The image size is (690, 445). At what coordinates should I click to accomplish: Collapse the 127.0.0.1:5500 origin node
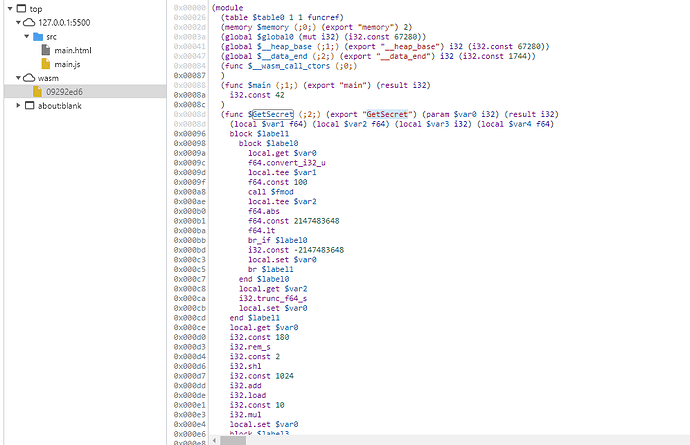(18, 22)
